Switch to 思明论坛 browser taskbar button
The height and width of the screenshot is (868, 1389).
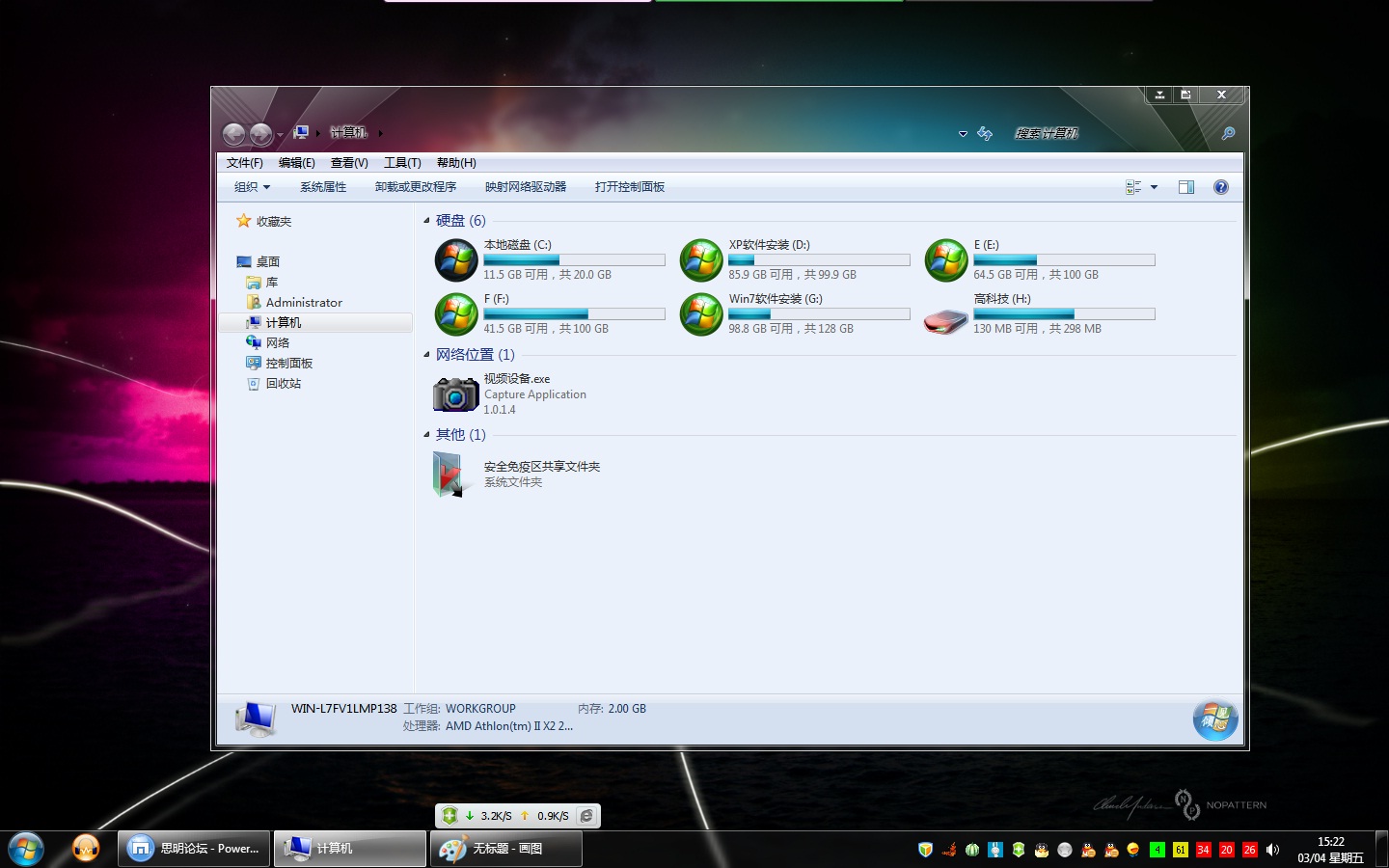coord(195,849)
